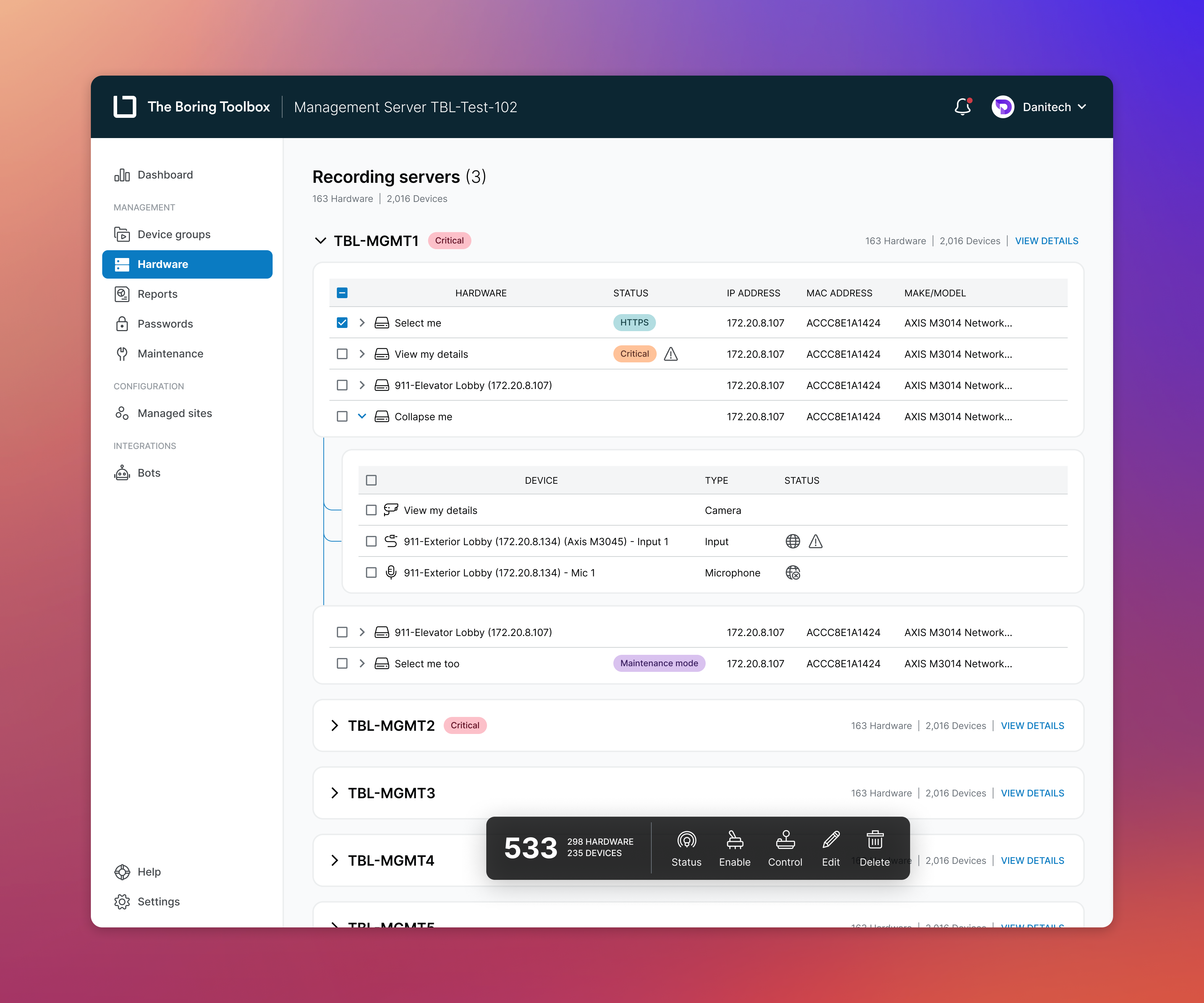Click warning triangle beside orange Critical badge
The height and width of the screenshot is (1003, 1204).
(671, 354)
